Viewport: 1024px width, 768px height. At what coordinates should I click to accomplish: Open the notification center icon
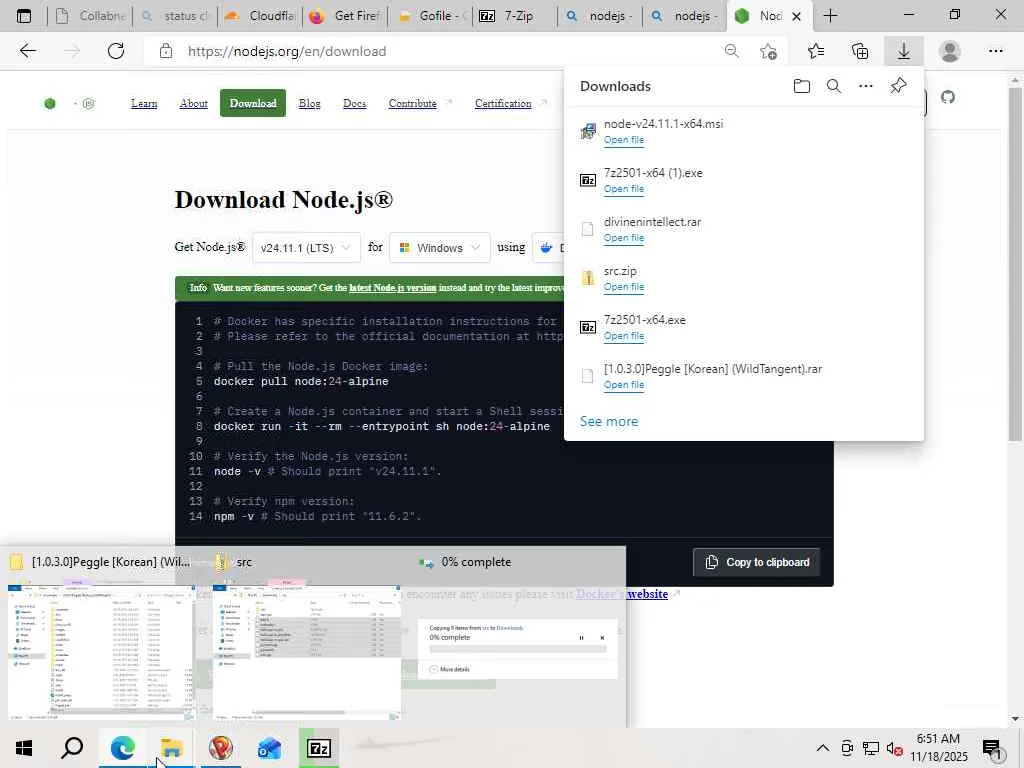pos(993,748)
